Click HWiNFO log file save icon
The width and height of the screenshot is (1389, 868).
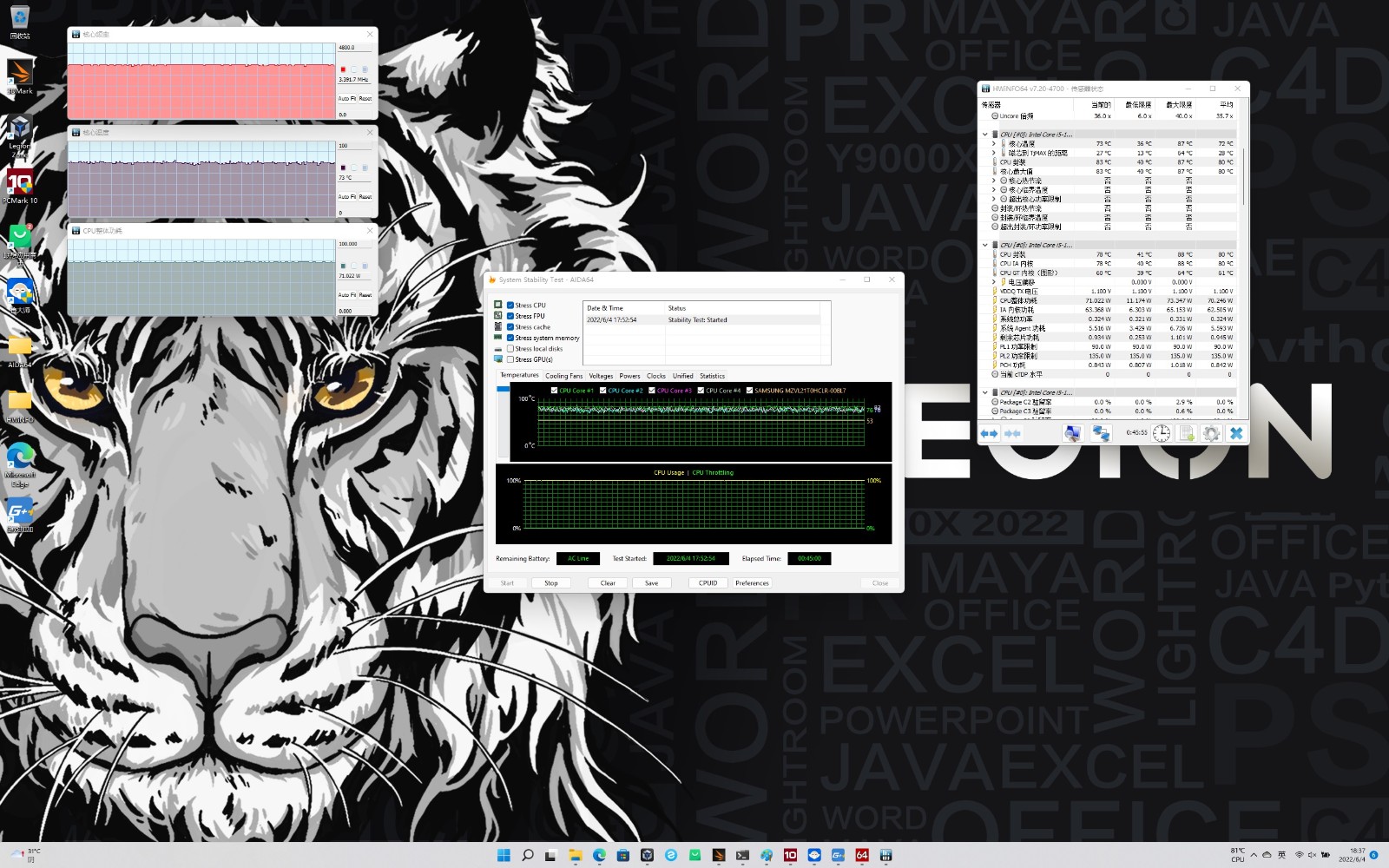(x=1187, y=433)
